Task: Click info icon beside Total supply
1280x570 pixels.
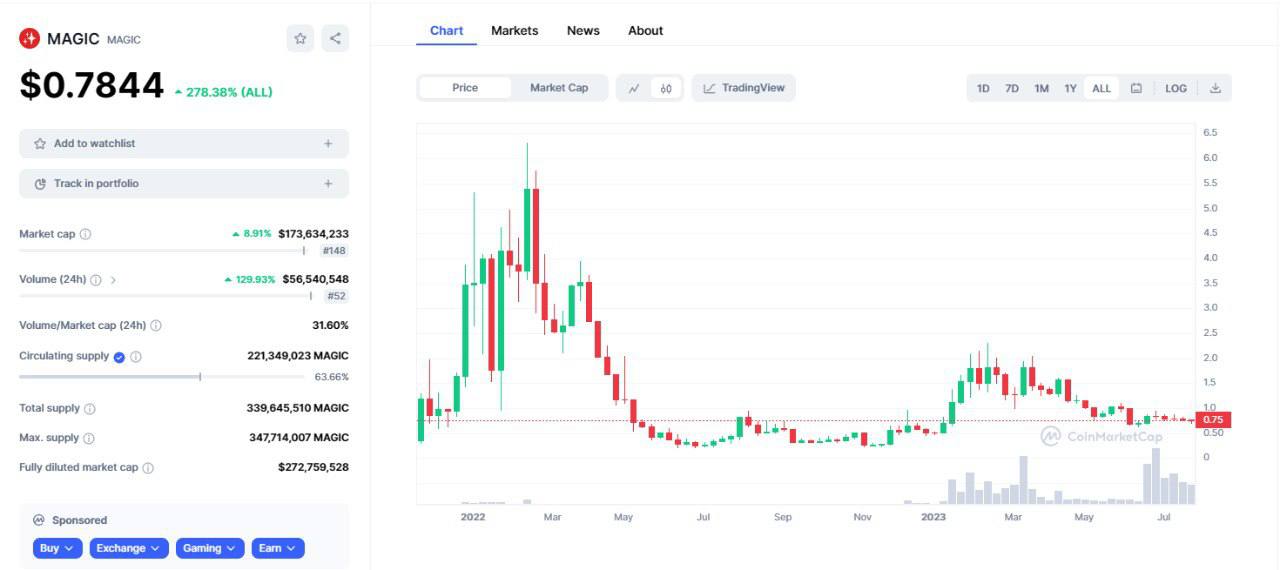Action: [90, 409]
